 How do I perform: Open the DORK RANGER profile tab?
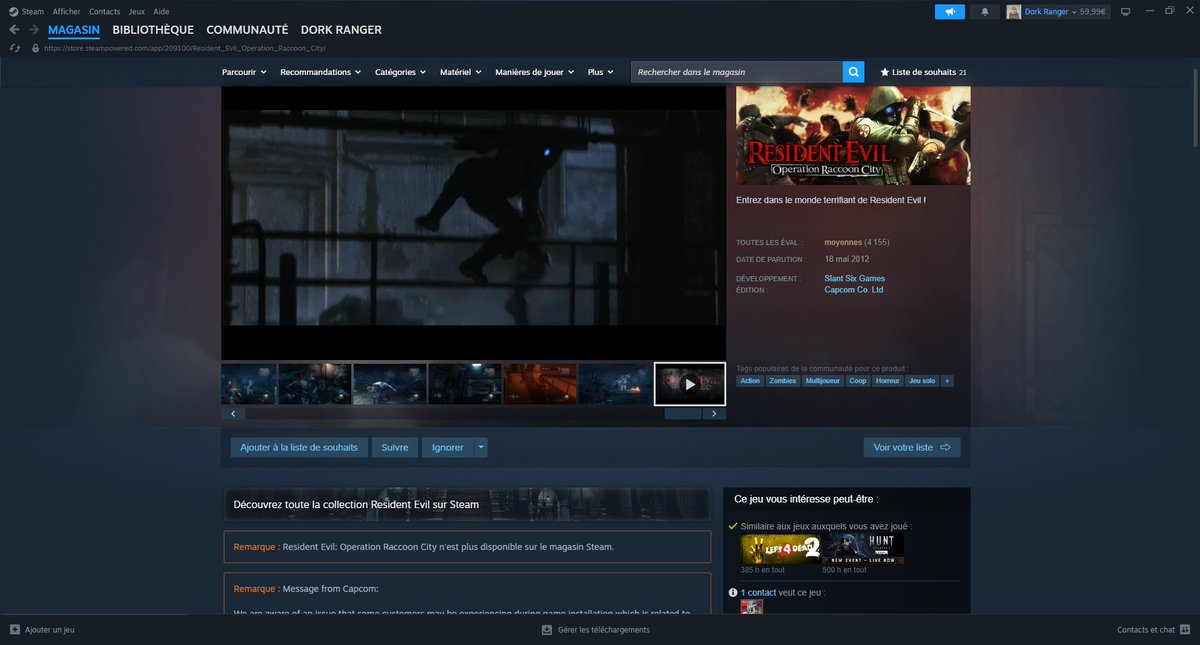[x=341, y=30]
